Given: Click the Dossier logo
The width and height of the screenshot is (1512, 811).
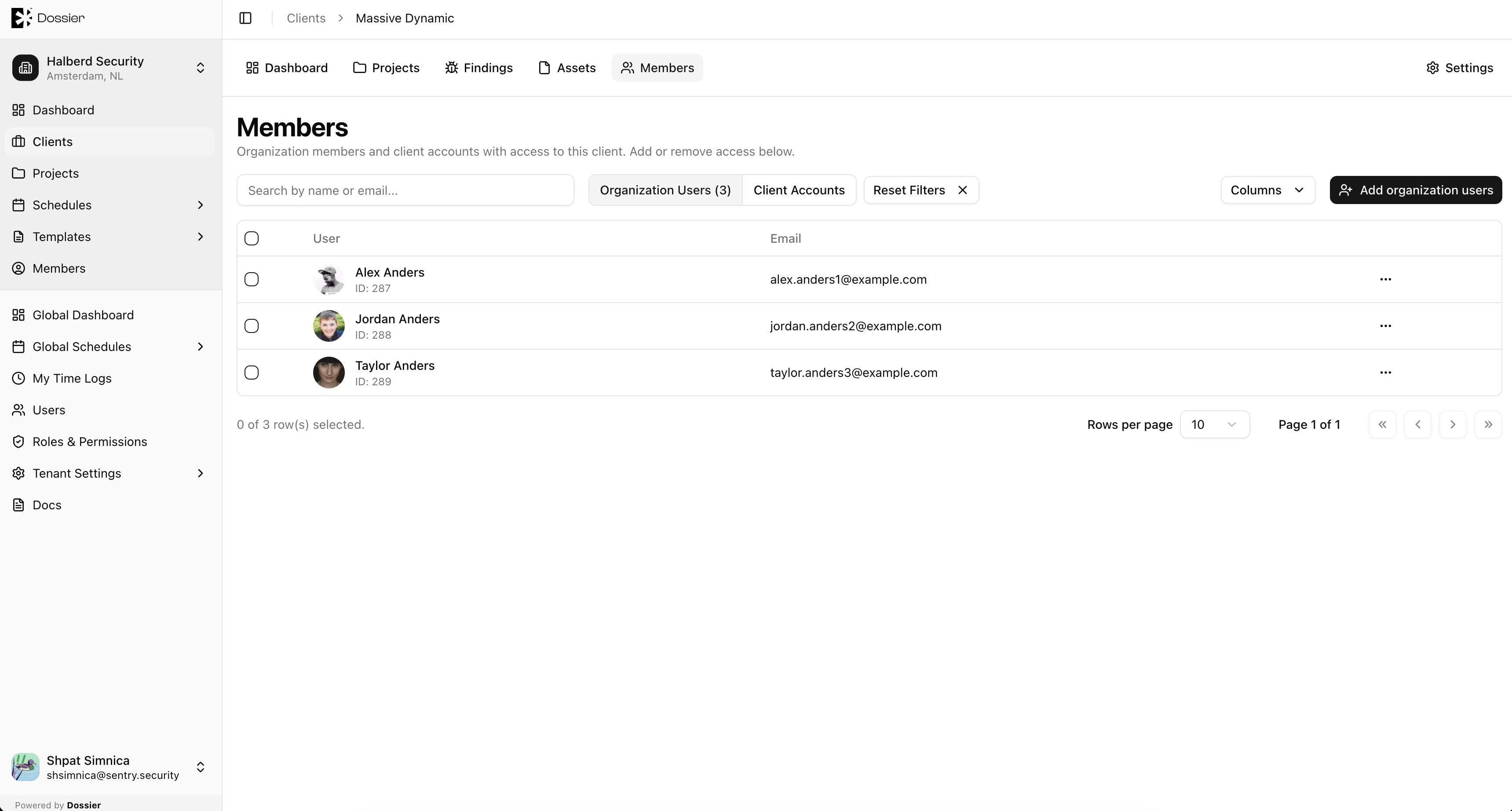Looking at the screenshot, I should [47, 18].
